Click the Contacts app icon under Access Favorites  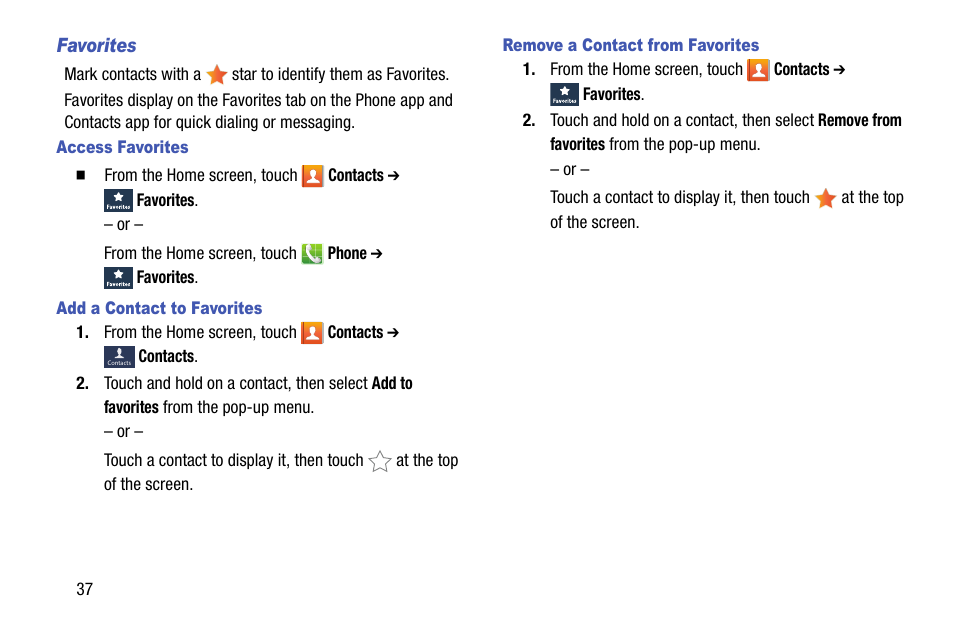click(313, 176)
